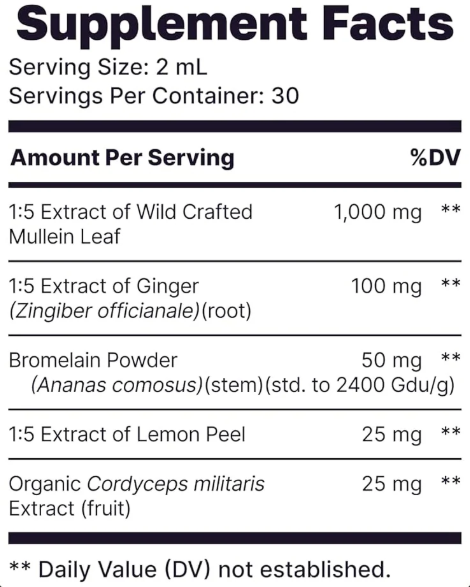Click the Amount Per Serving header
The image size is (470, 587).
pos(122,158)
